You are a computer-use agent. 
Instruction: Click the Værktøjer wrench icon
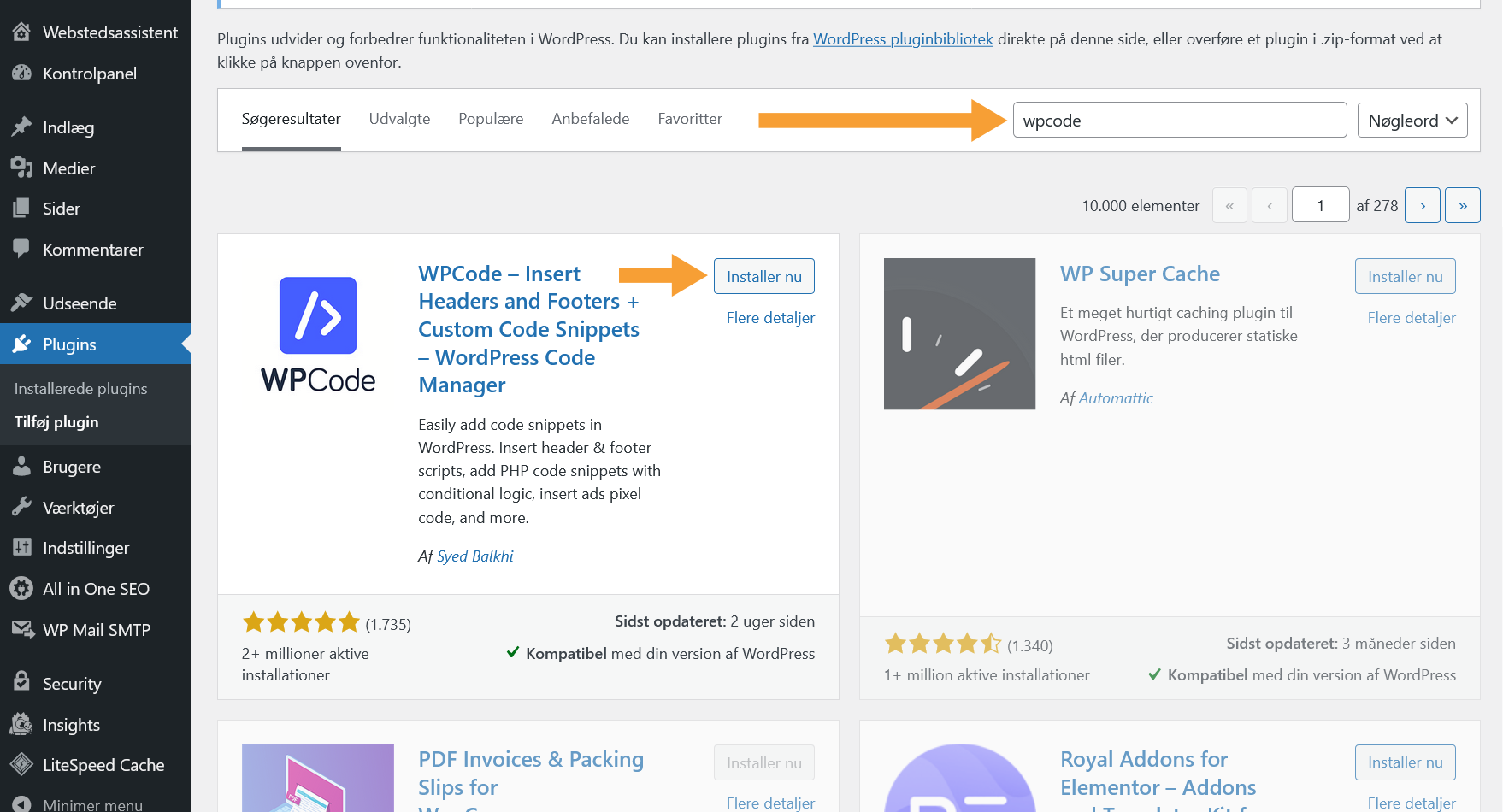(x=21, y=507)
